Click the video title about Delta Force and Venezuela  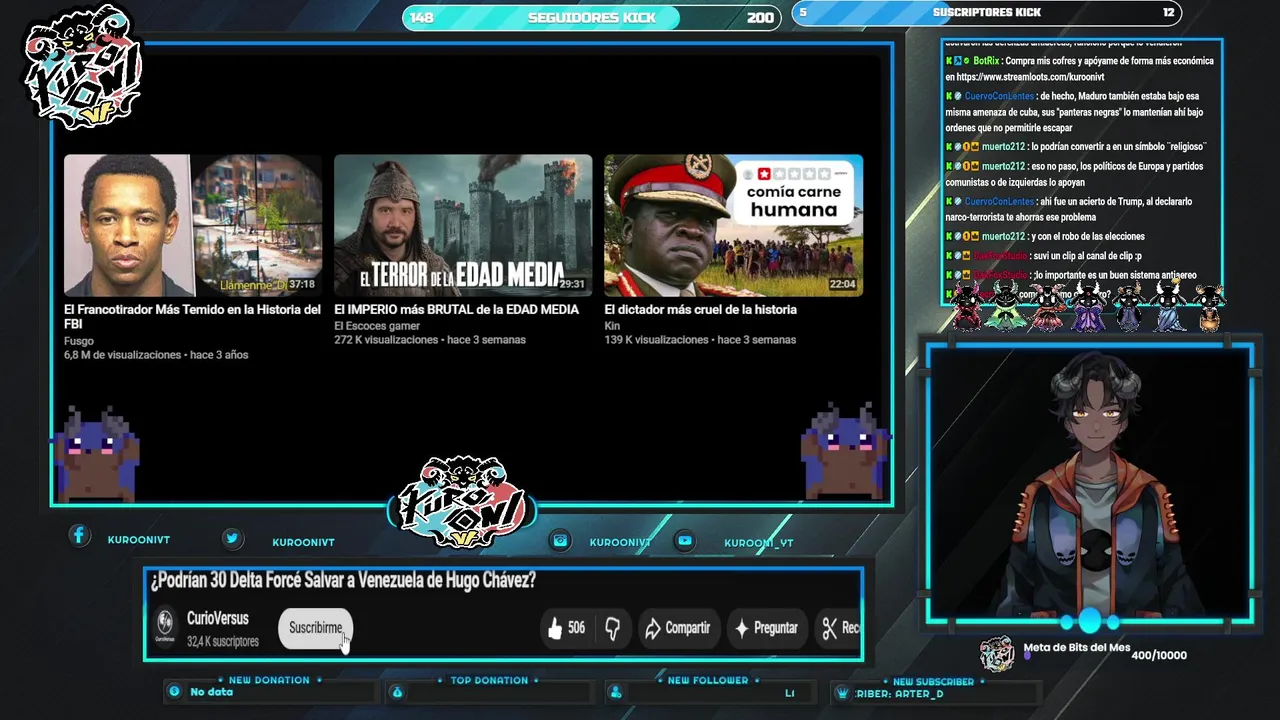343,580
